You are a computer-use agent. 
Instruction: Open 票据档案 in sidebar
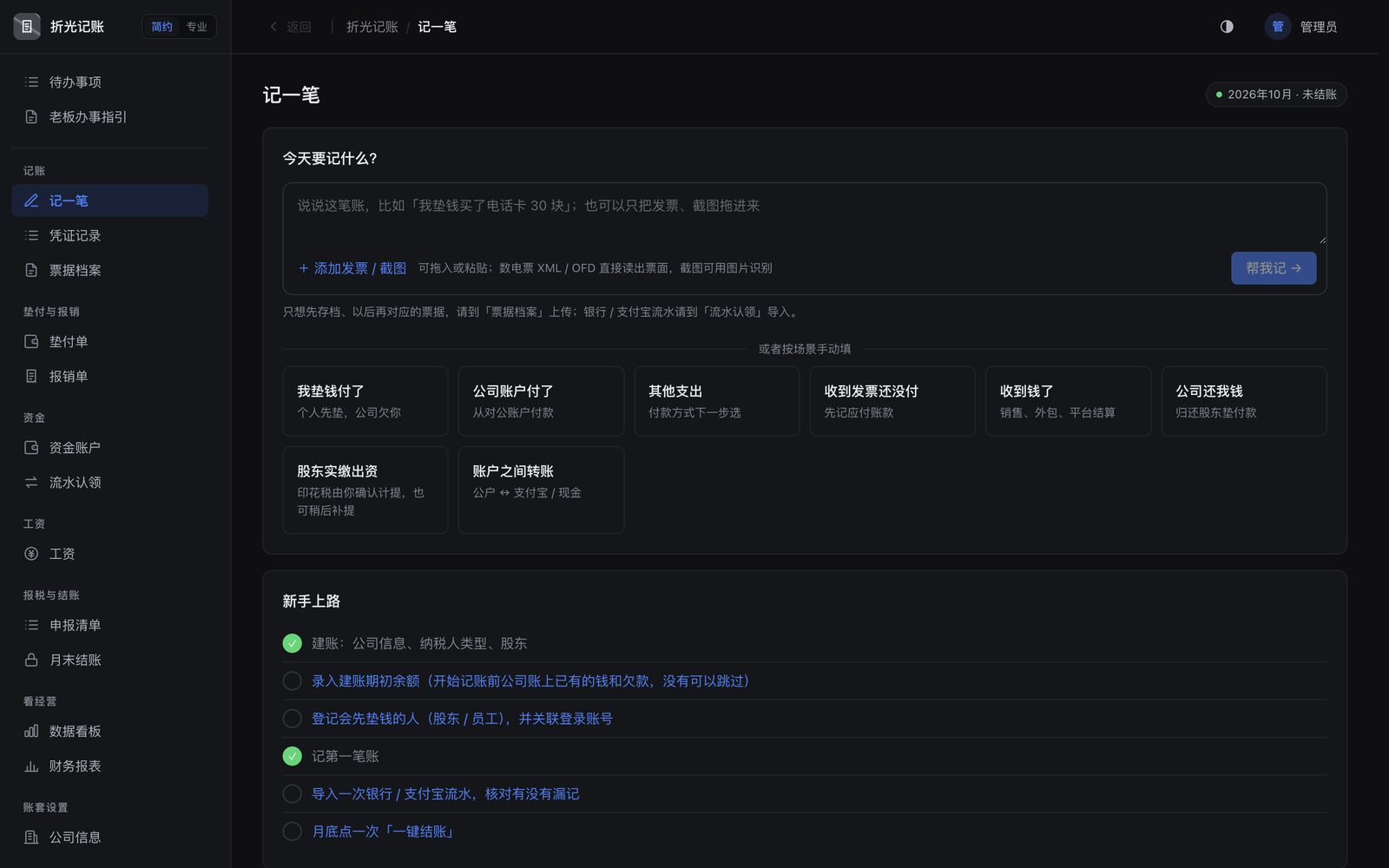tap(109, 270)
